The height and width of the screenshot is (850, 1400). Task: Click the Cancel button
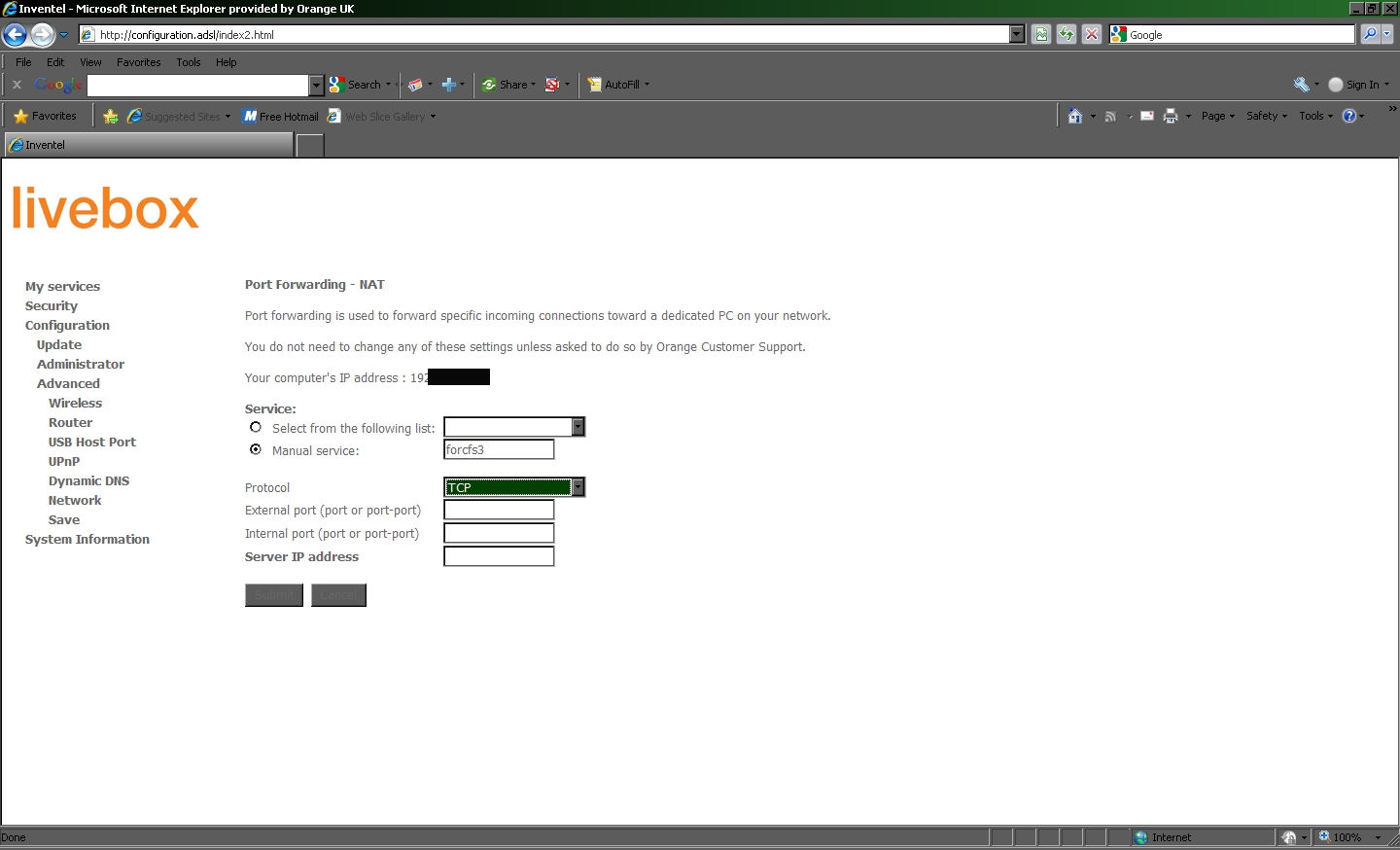pos(338,595)
